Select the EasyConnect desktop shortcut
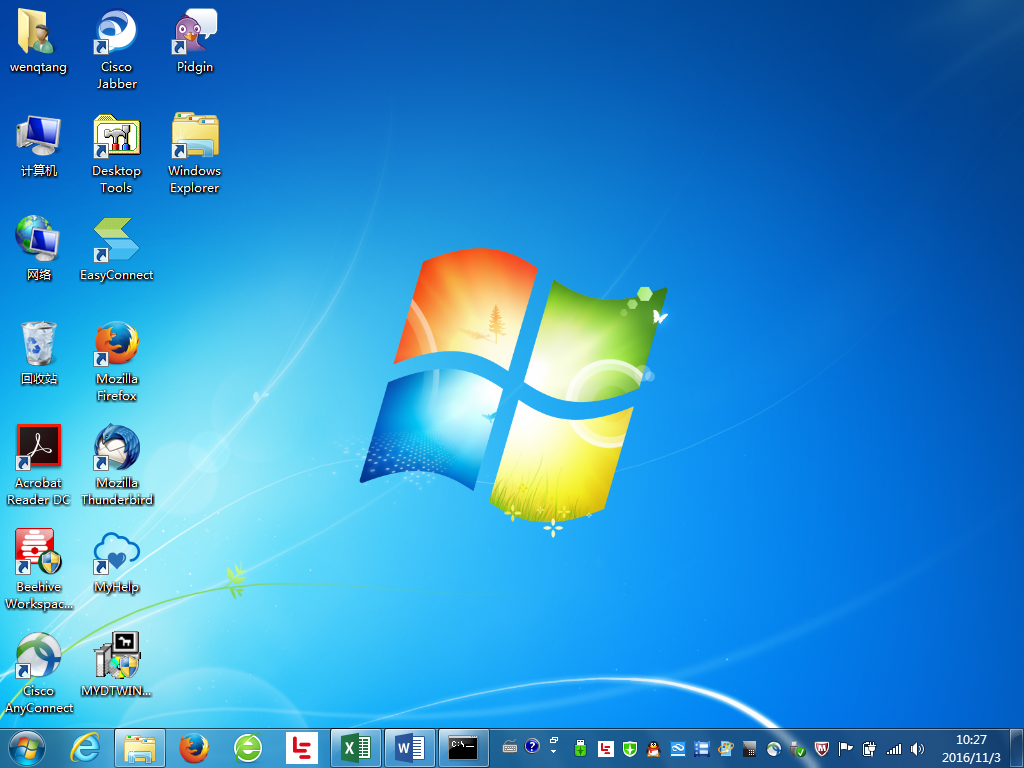 pyautogui.click(x=116, y=248)
